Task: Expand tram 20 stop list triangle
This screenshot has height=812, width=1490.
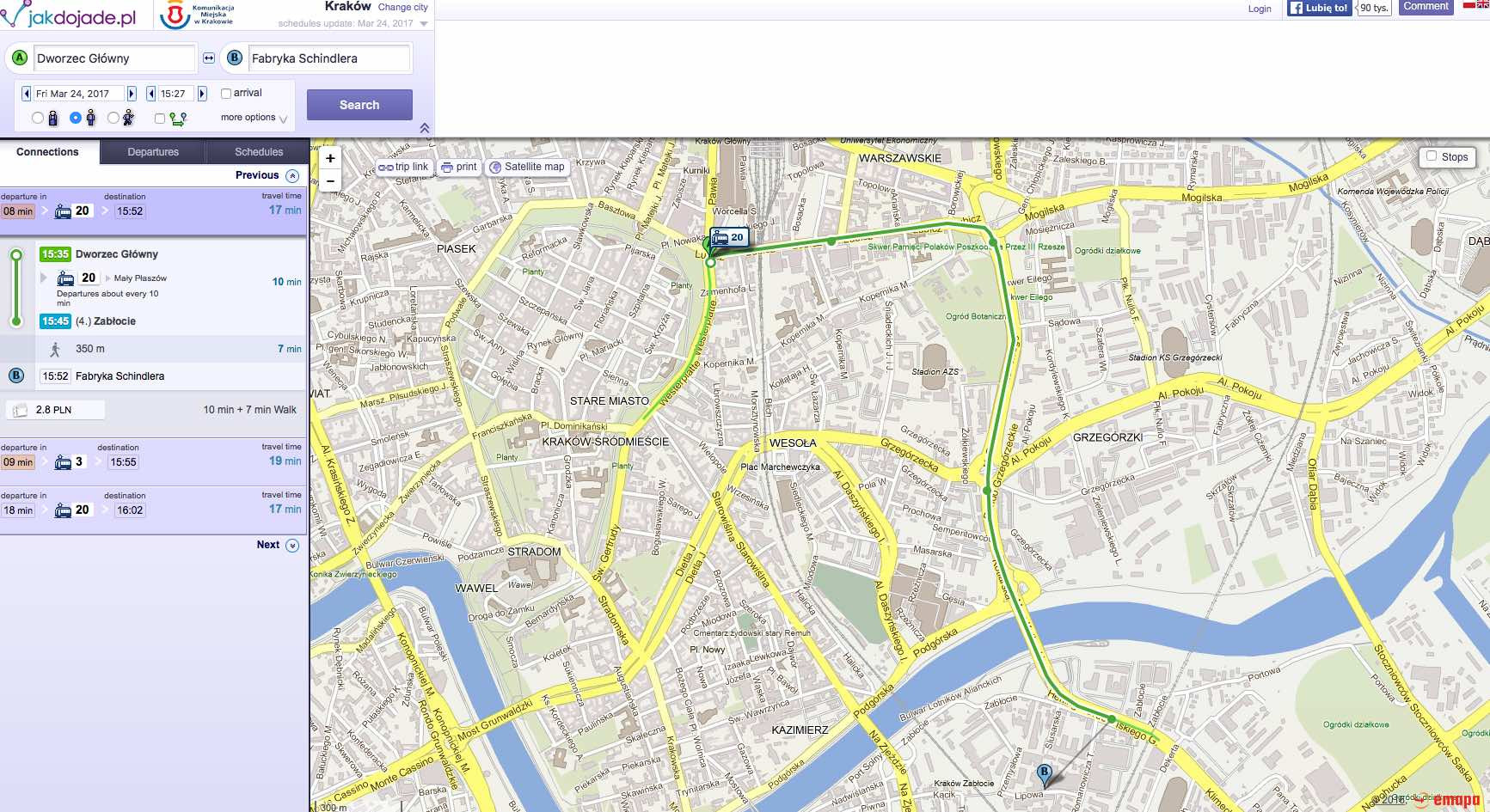Action: [x=44, y=278]
